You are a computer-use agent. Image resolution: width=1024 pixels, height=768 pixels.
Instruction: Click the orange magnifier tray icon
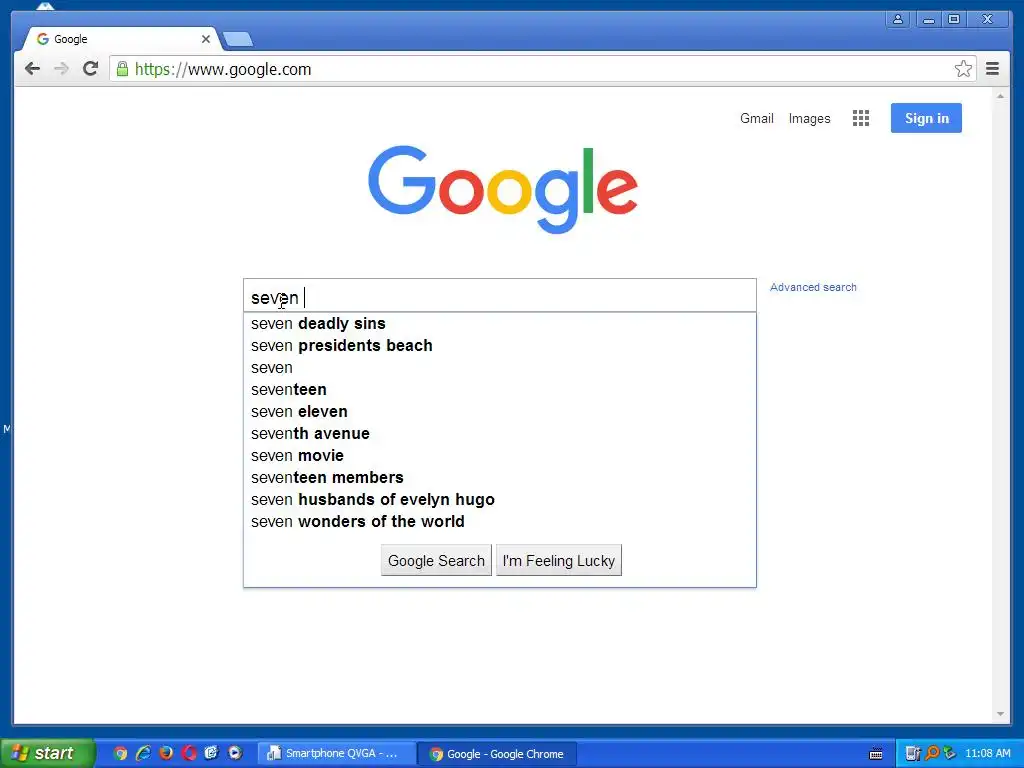932,754
